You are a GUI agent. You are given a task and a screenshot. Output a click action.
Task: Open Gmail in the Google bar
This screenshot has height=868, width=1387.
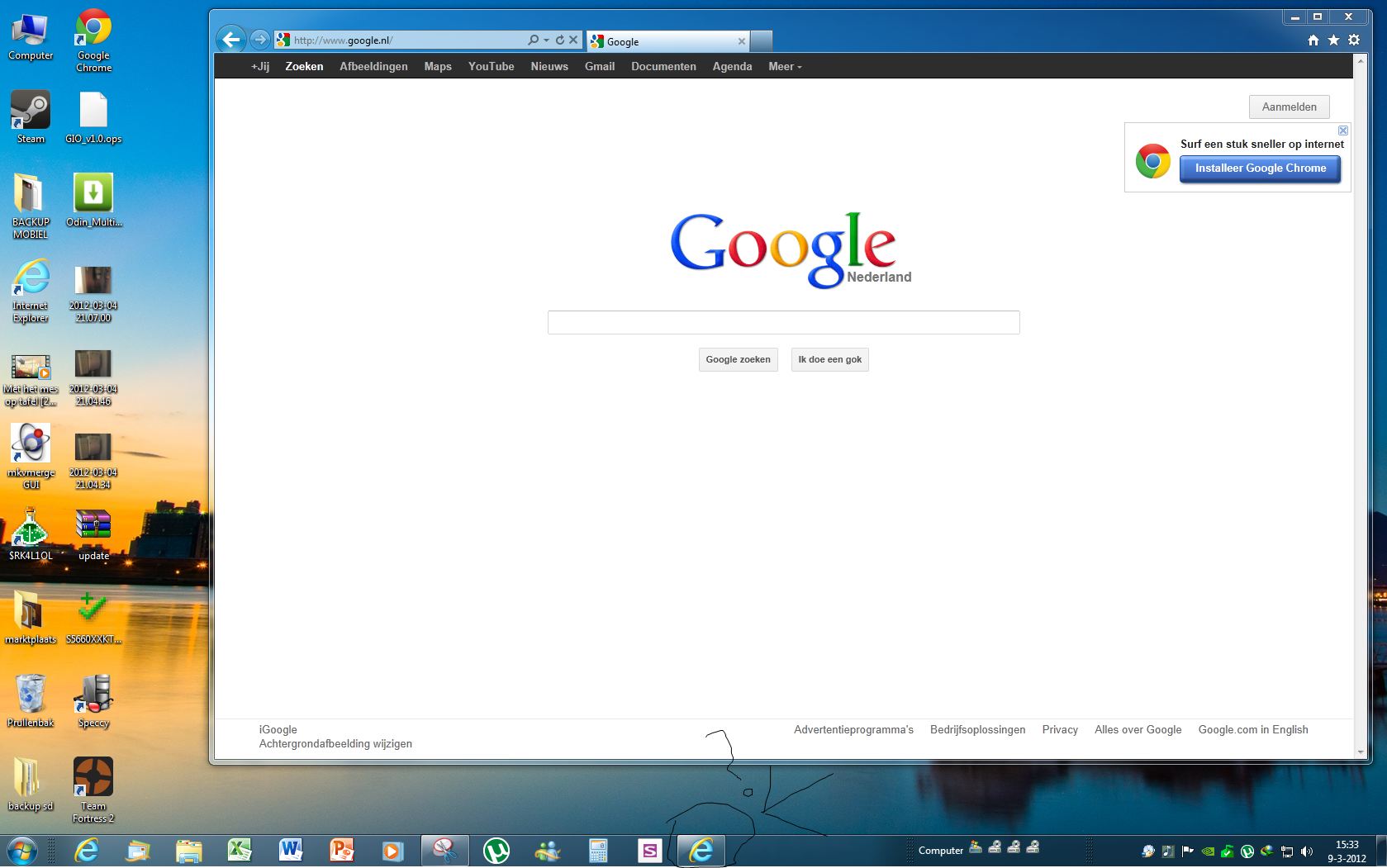pyautogui.click(x=600, y=66)
